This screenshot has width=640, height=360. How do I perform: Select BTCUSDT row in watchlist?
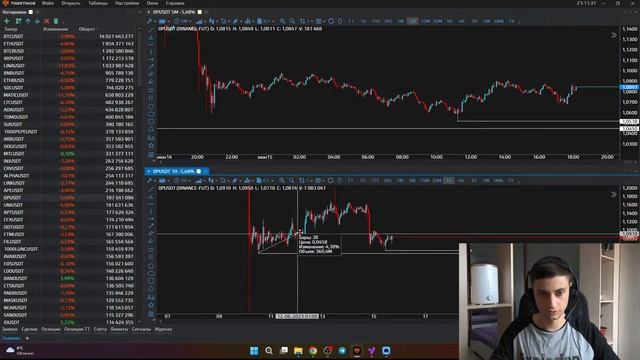coord(69,36)
